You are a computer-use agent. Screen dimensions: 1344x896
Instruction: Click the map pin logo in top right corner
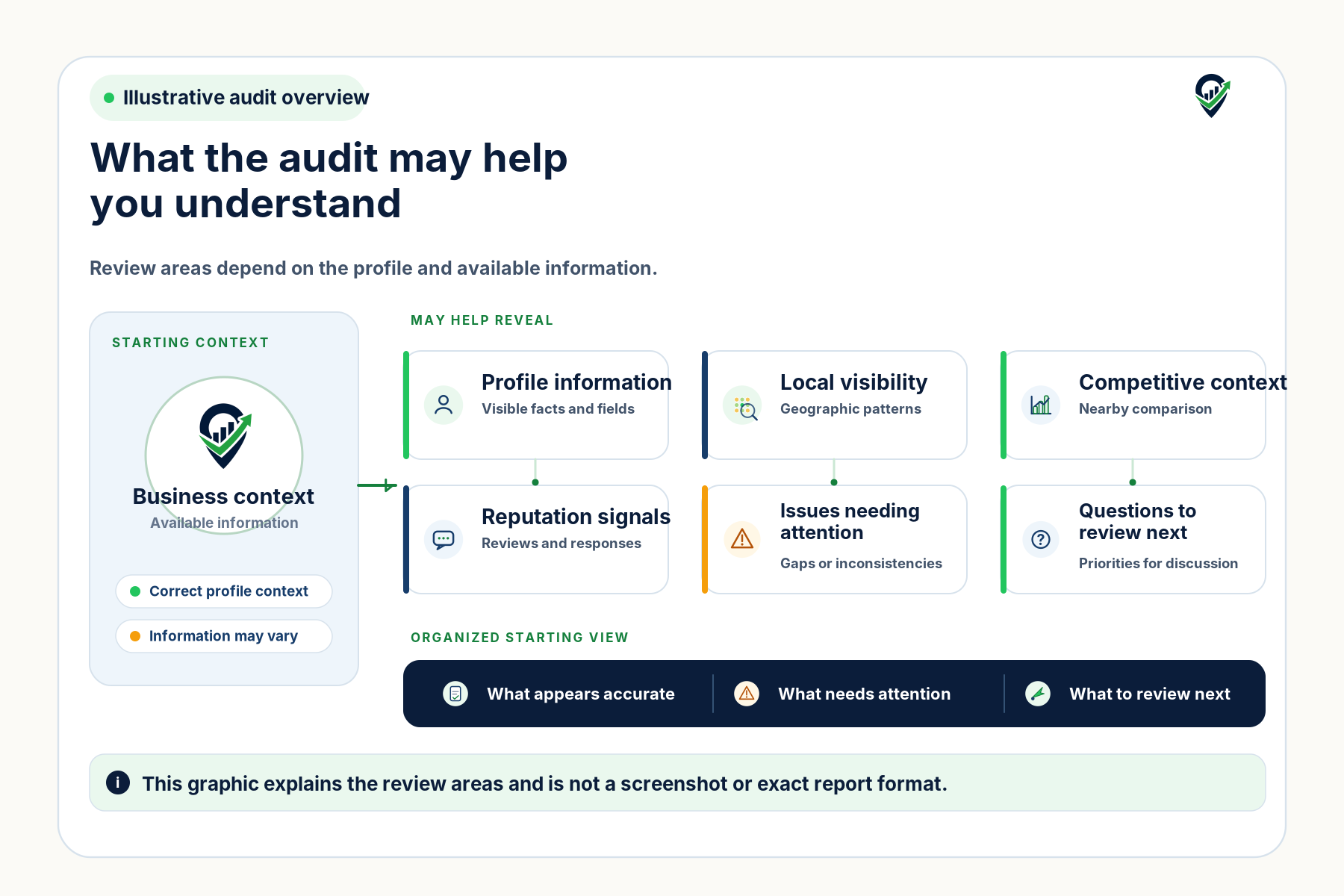[x=1212, y=96]
